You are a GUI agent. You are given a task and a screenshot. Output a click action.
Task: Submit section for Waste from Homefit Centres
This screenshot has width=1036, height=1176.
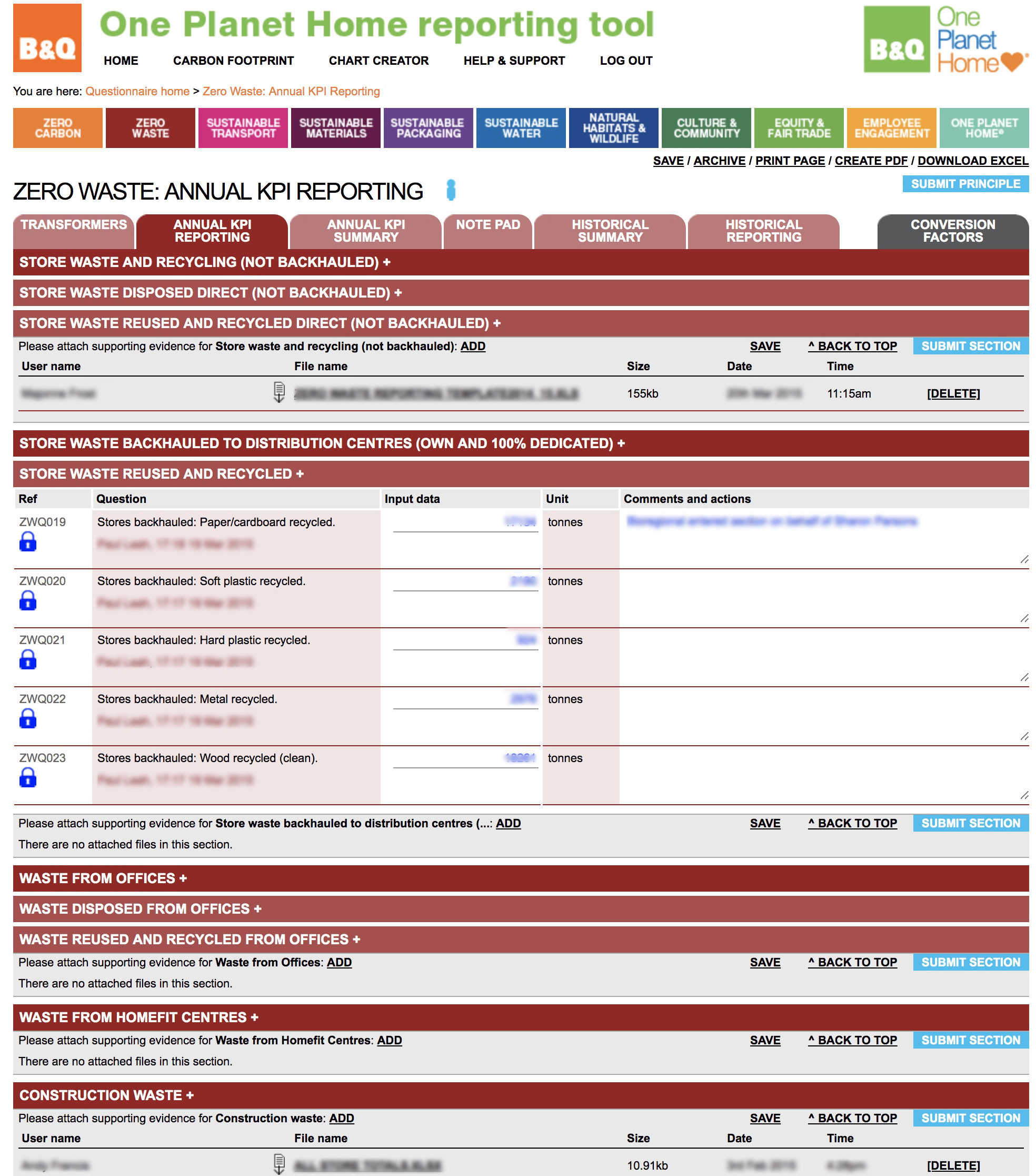click(970, 1040)
